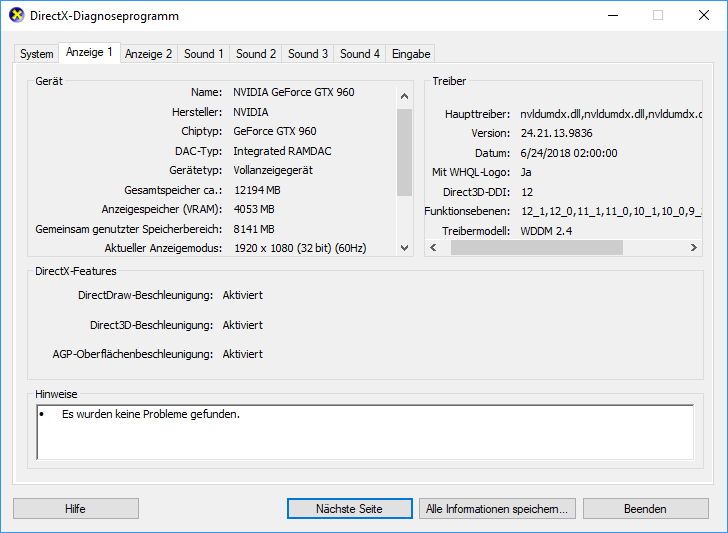Open the Sound 4 tab

click(360, 54)
